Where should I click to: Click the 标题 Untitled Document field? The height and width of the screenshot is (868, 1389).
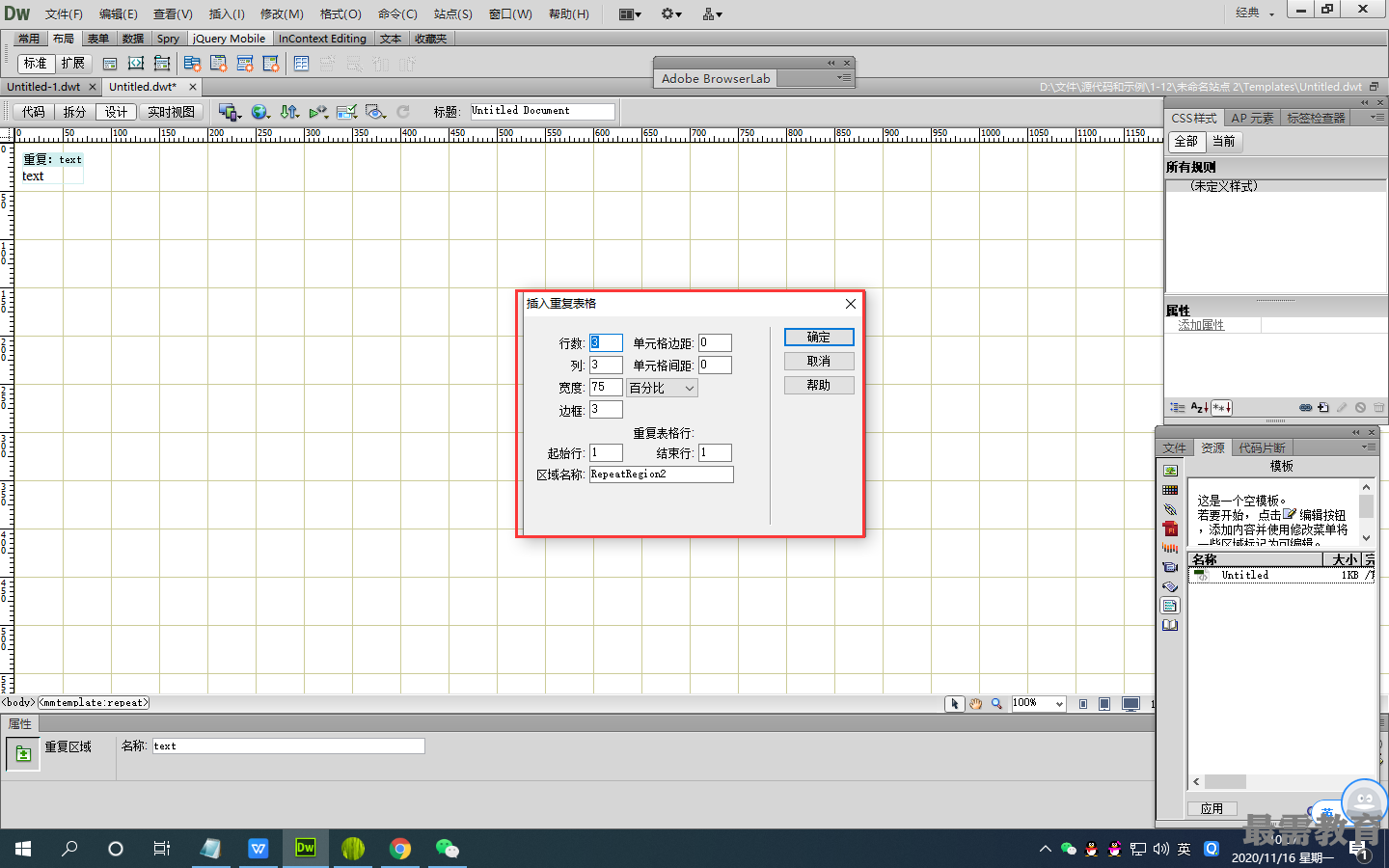pyautogui.click(x=542, y=111)
